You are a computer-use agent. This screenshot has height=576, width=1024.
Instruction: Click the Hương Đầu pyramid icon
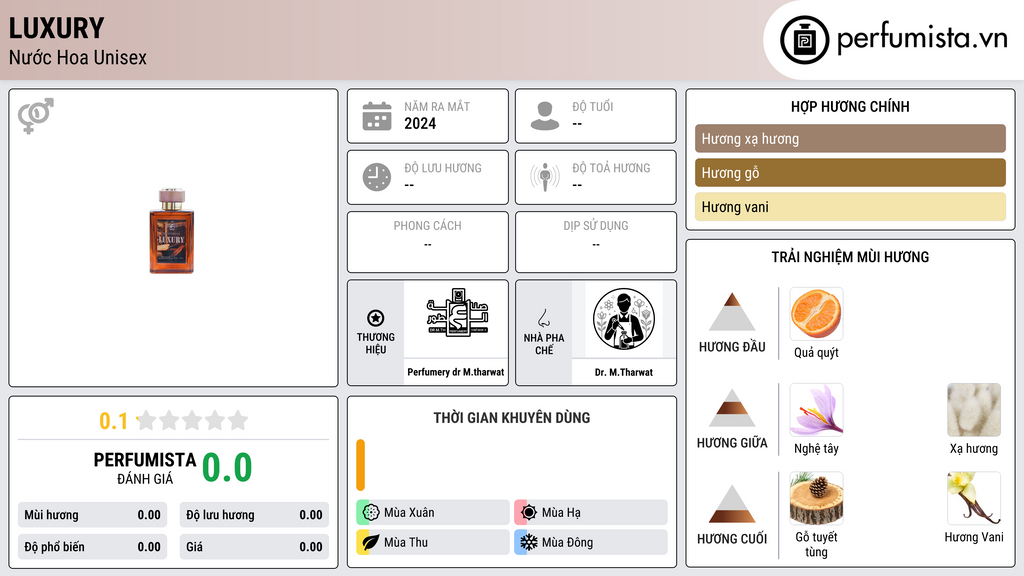tap(732, 312)
